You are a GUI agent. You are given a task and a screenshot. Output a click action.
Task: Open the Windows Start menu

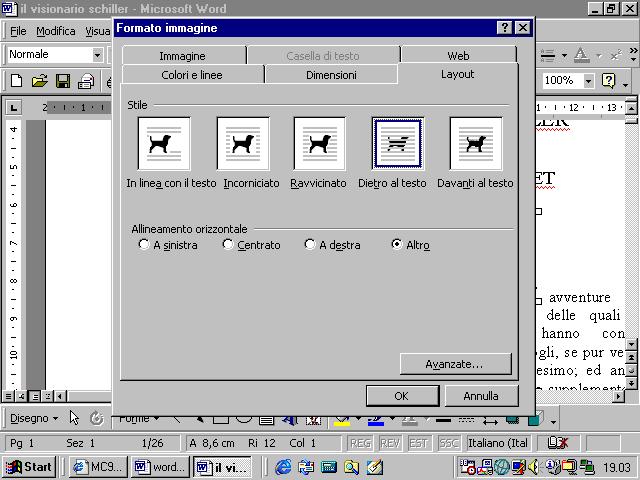(x=29, y=467)
